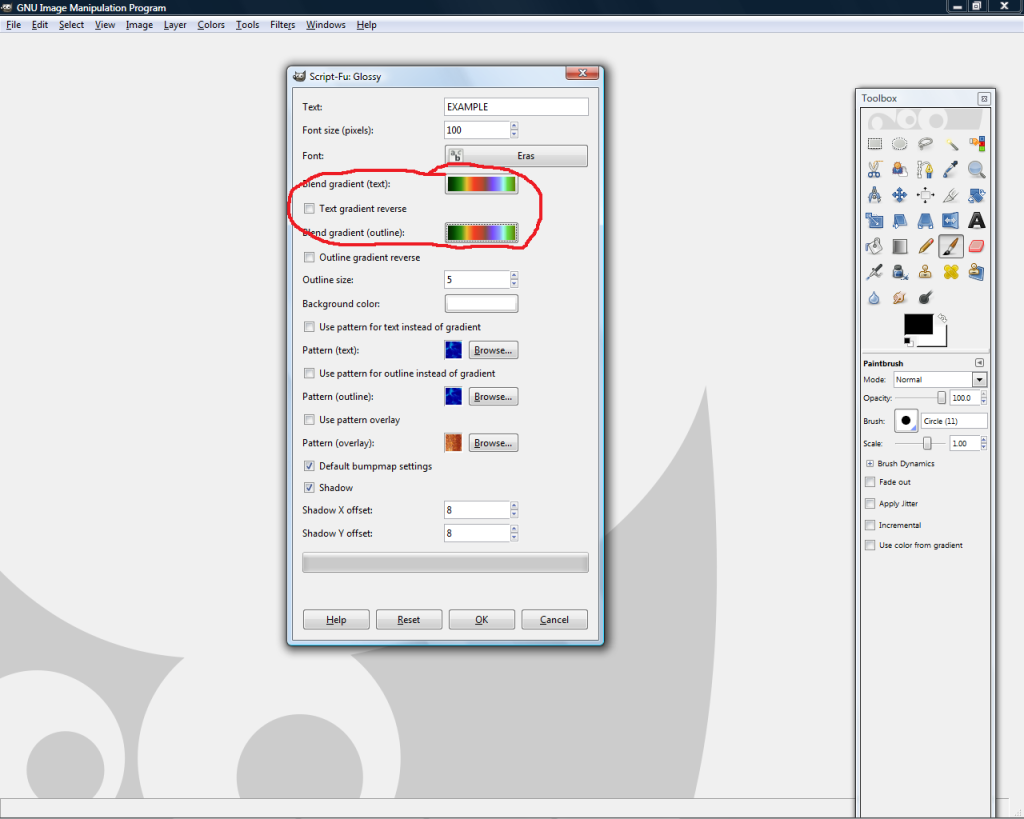Pick the Heal tool

click(951, 272)
